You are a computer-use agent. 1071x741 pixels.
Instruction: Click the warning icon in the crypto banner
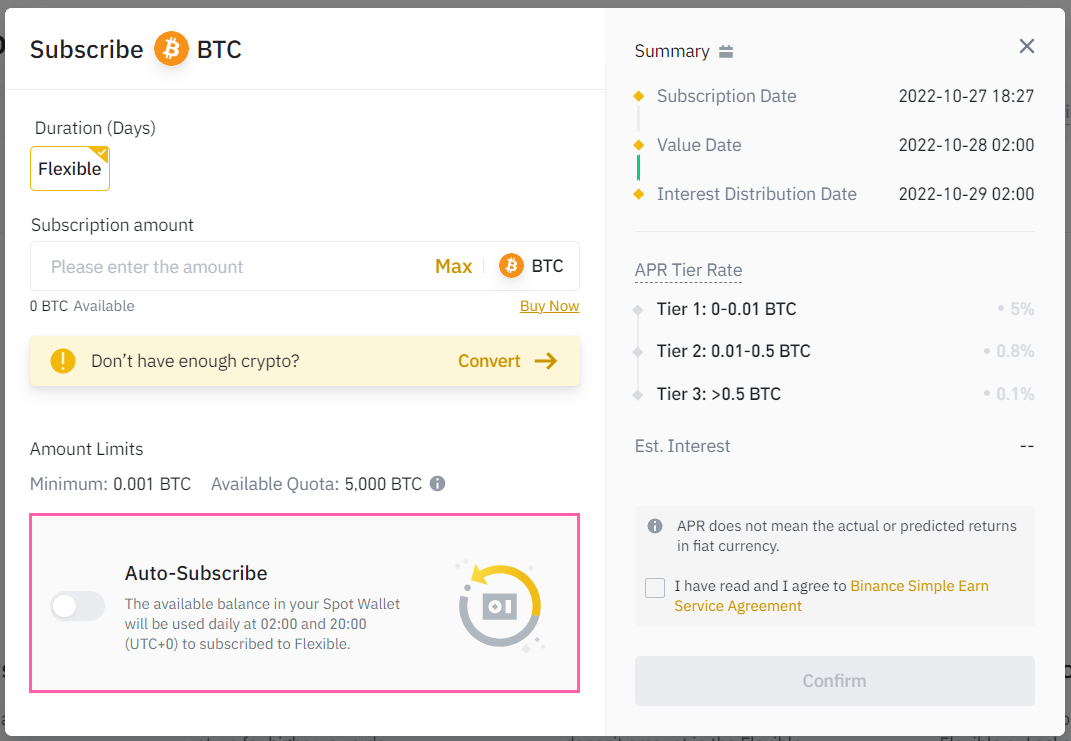[62, 361]
